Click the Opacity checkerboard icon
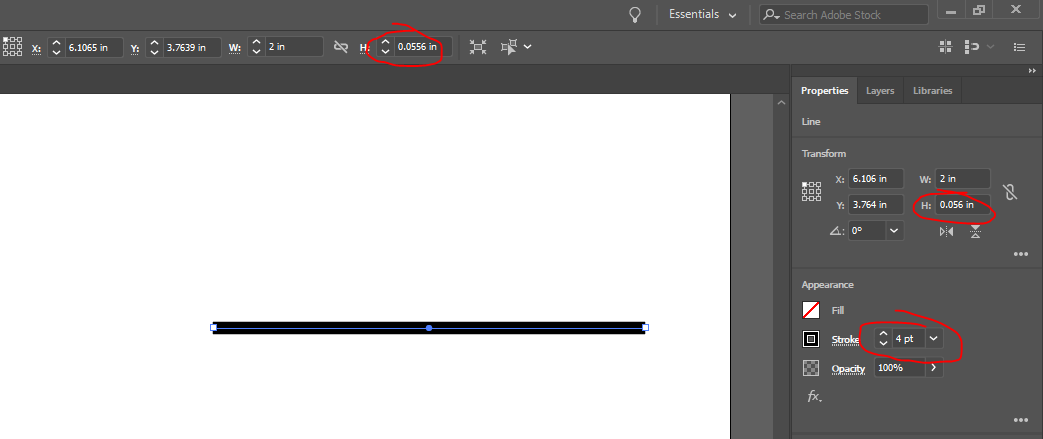The image size is (1043, 439). point(811,368)
